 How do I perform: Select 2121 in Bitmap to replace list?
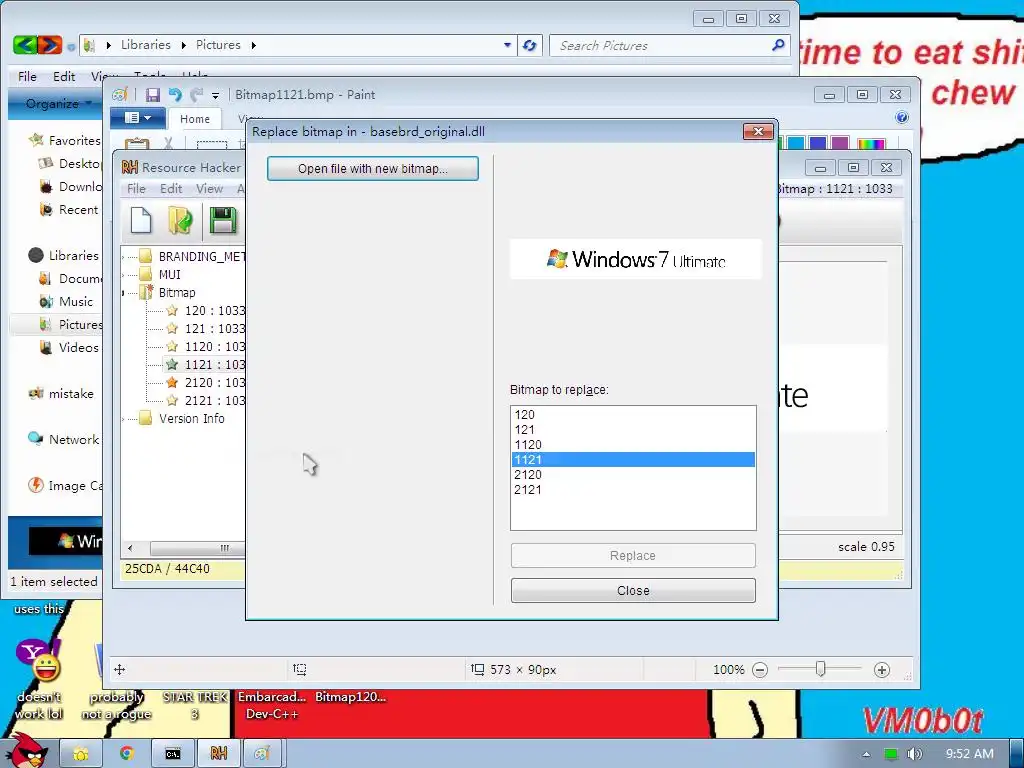[x=633, y=490]
